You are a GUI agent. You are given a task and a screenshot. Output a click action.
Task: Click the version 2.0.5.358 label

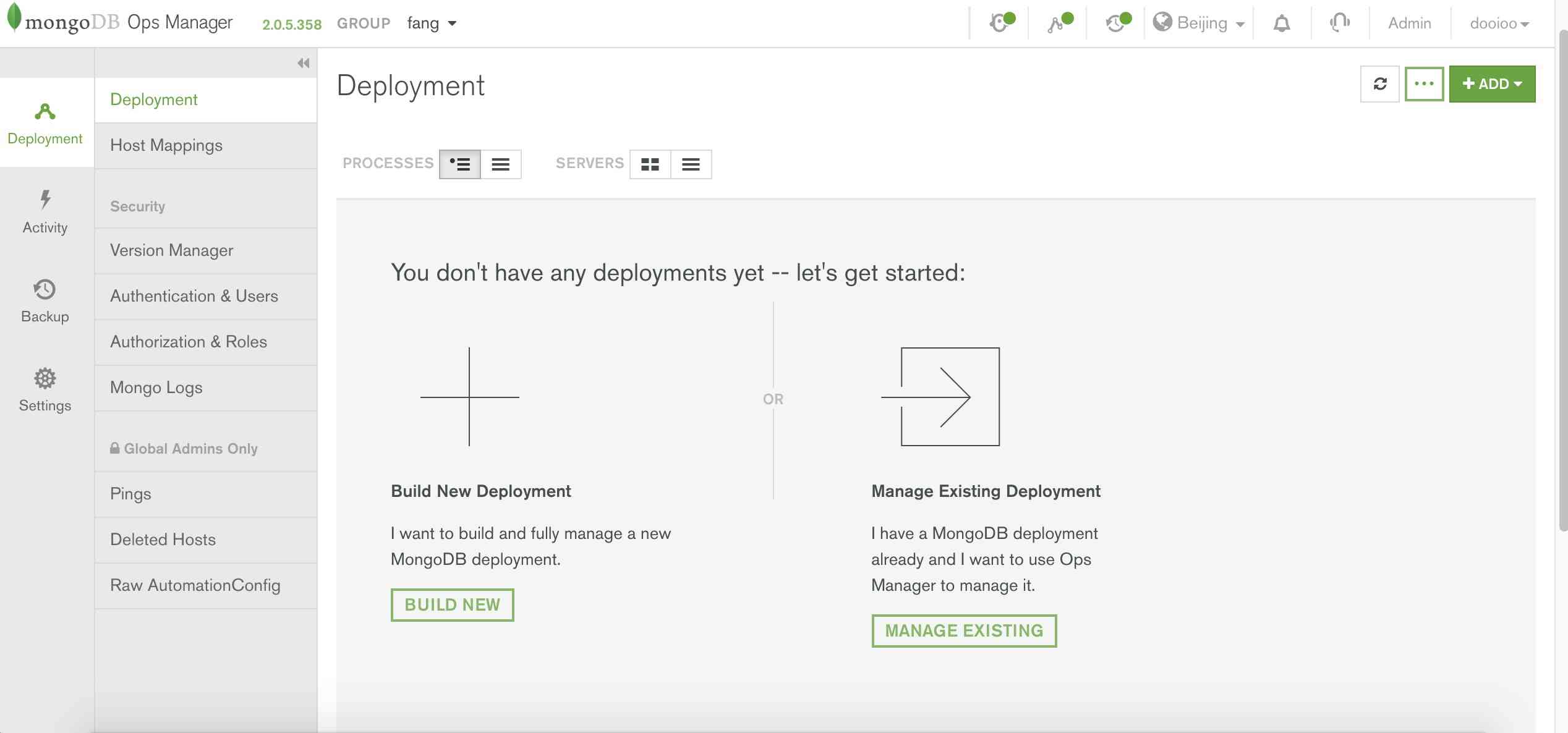[x=292, y=24]
